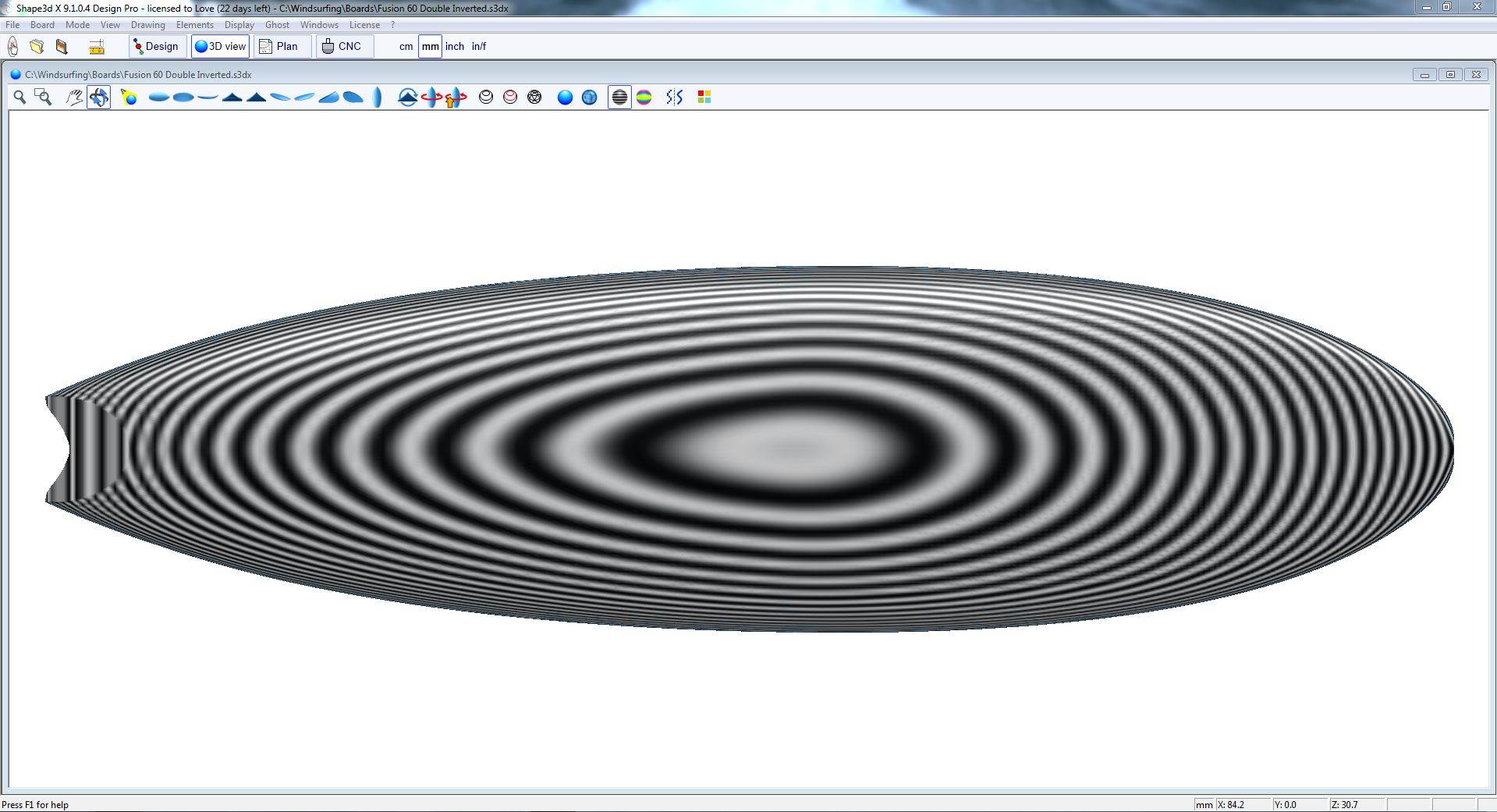Image resolution: width=1497 pixels, height=812 pixels.
Task: Click the symmetry S|S icon
Action: coord(675,98)
